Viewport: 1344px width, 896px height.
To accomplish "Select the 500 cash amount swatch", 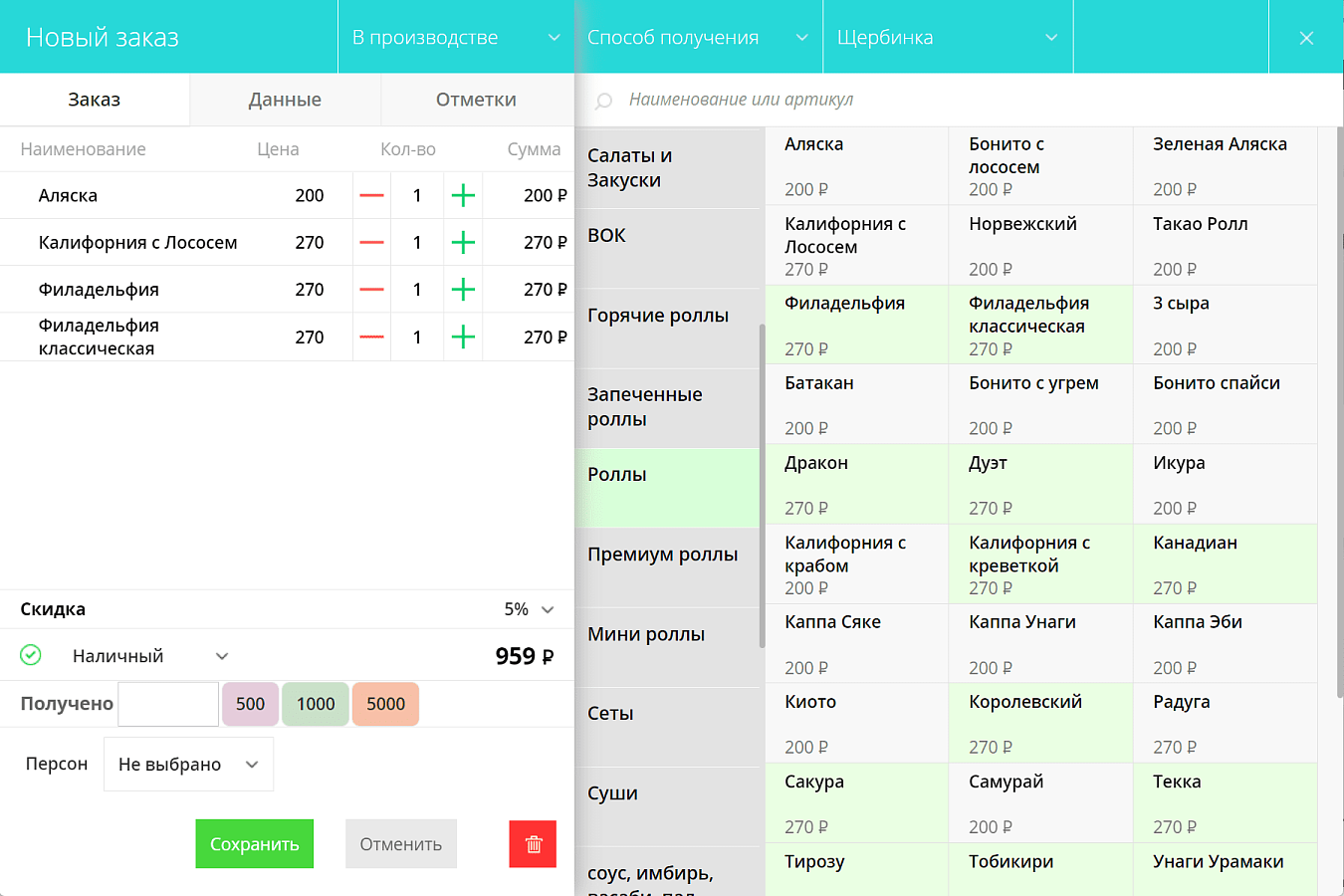I will click(x=250, y=704).
